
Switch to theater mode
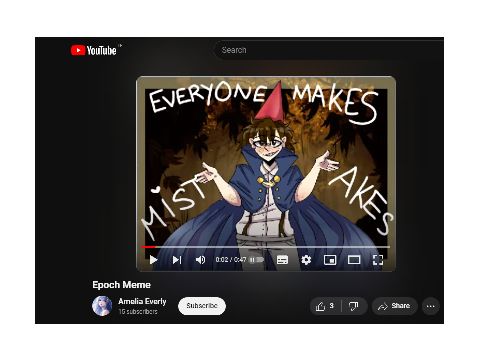354,260
